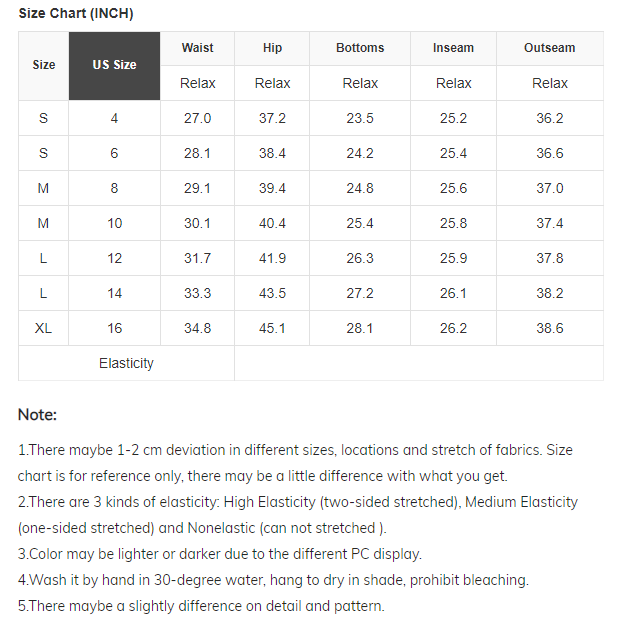Screen dimensions: 630x632
Task: Select the XL size cell
Action: click(44, 328)
